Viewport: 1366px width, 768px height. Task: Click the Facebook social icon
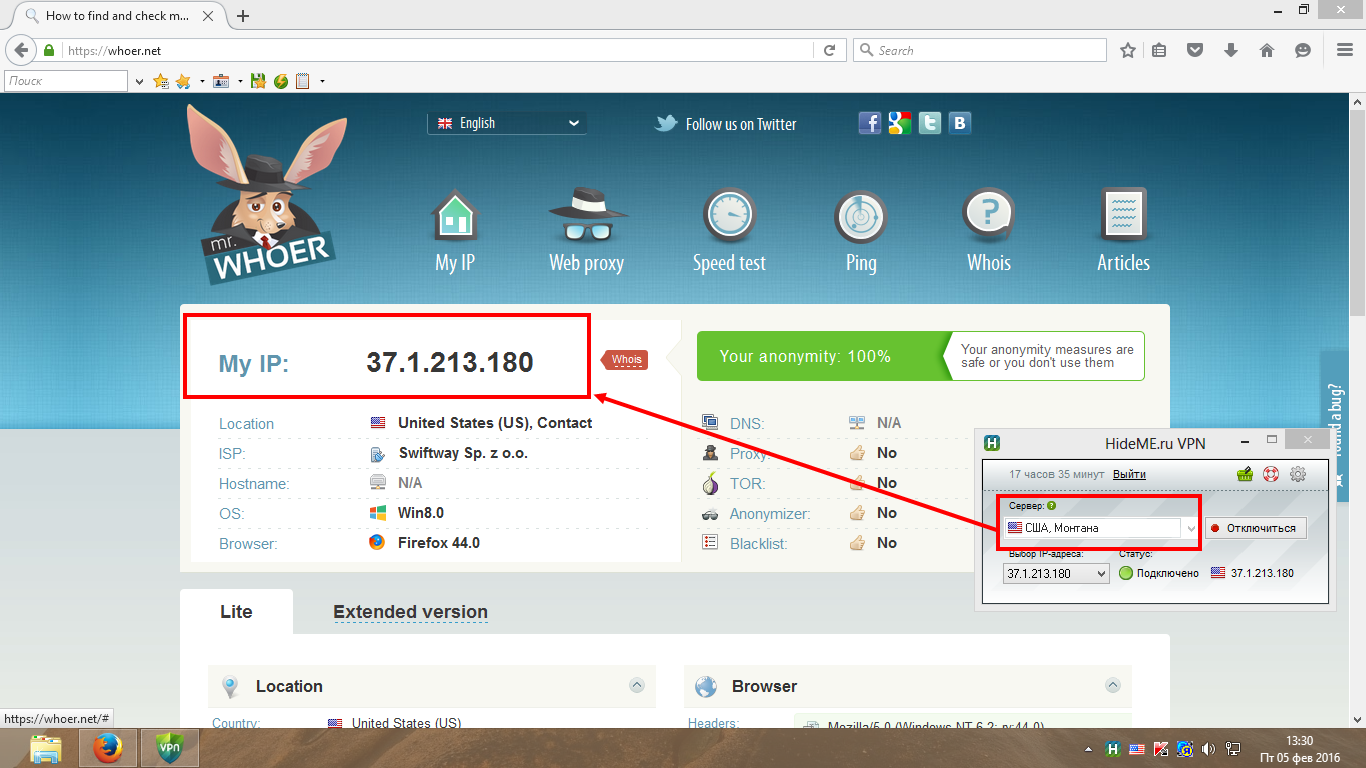pyautogui.click(x=870, y=123)
